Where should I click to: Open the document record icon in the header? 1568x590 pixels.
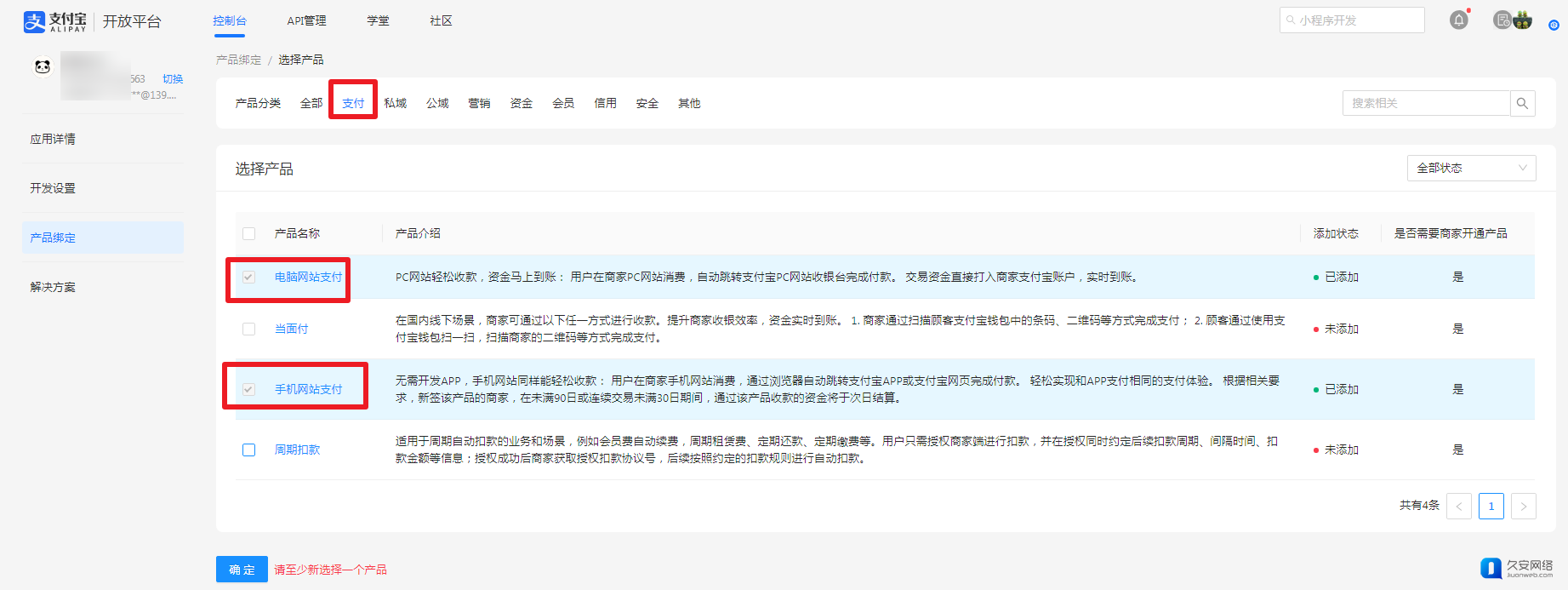pos(1502,20)
